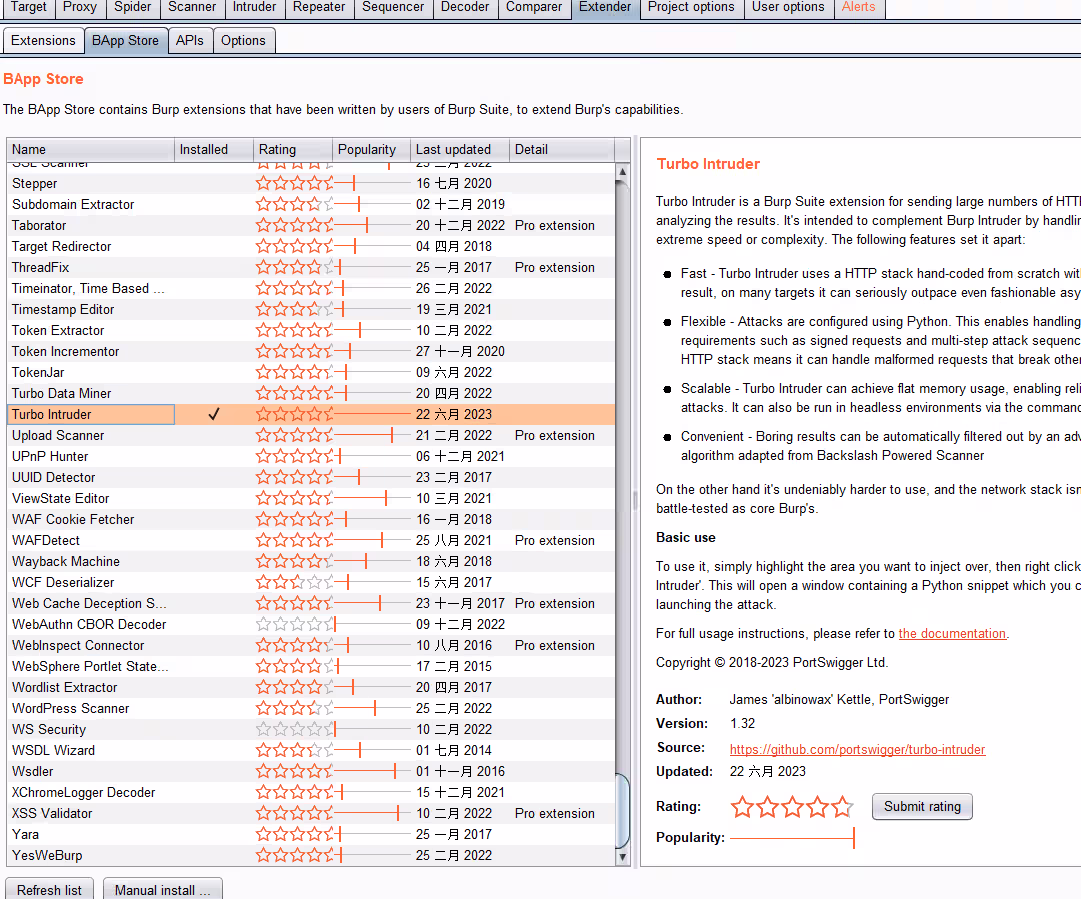Go to the Project options tab
The height and width of the screenshot is (899, 1081).
[691, 7]
